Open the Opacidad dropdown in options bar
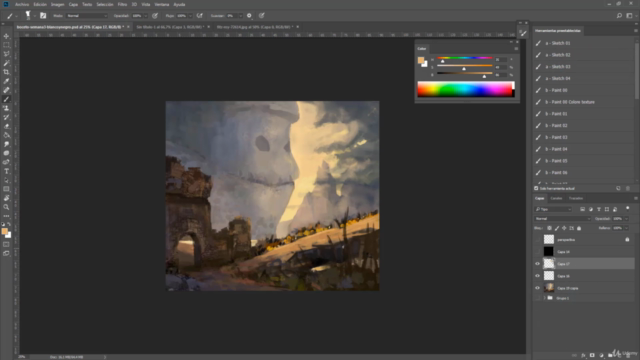This screenshot has height=360, width=640. pyautogui.click(x=145, y=16)
